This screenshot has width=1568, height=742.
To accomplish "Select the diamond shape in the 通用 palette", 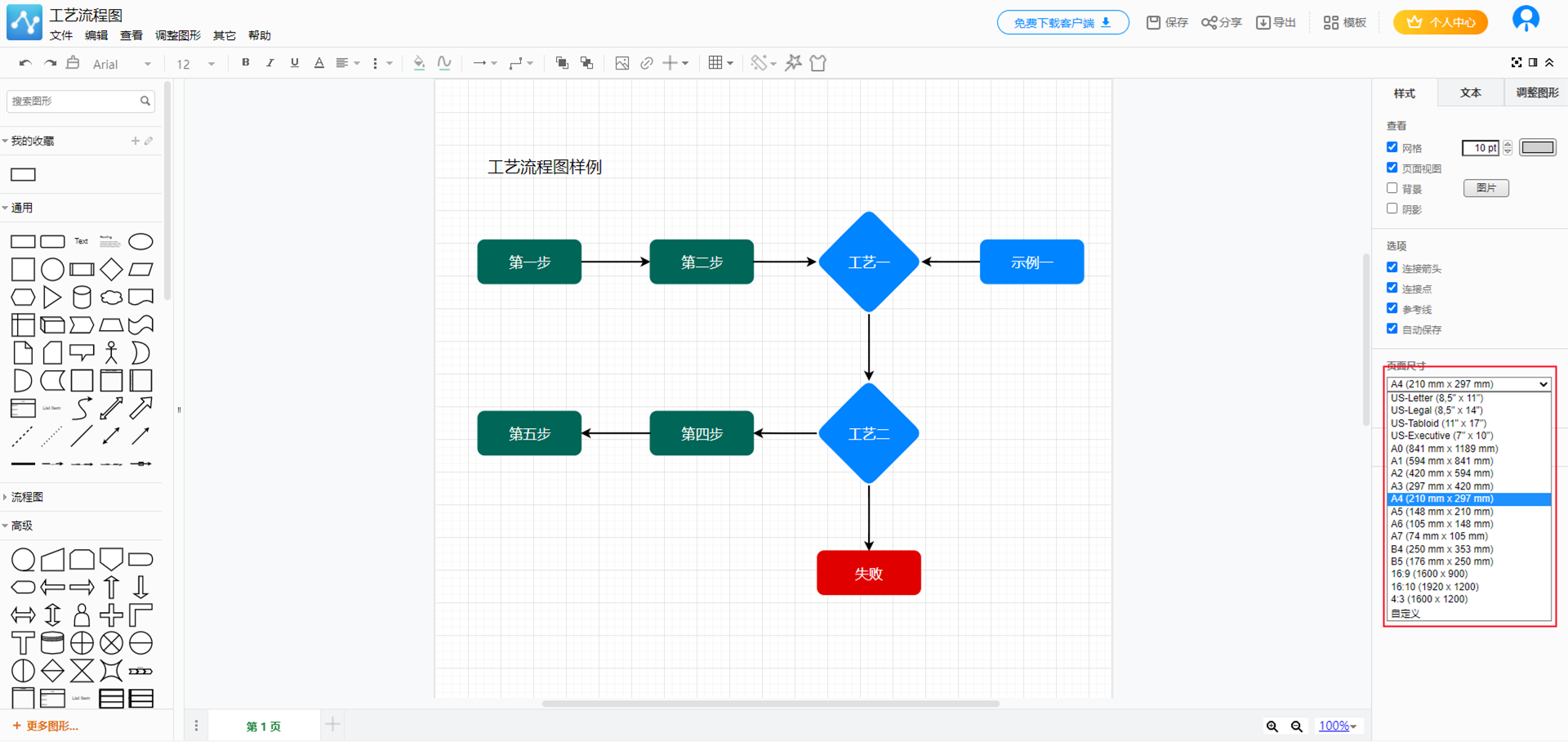I will (x=111, y=269).
